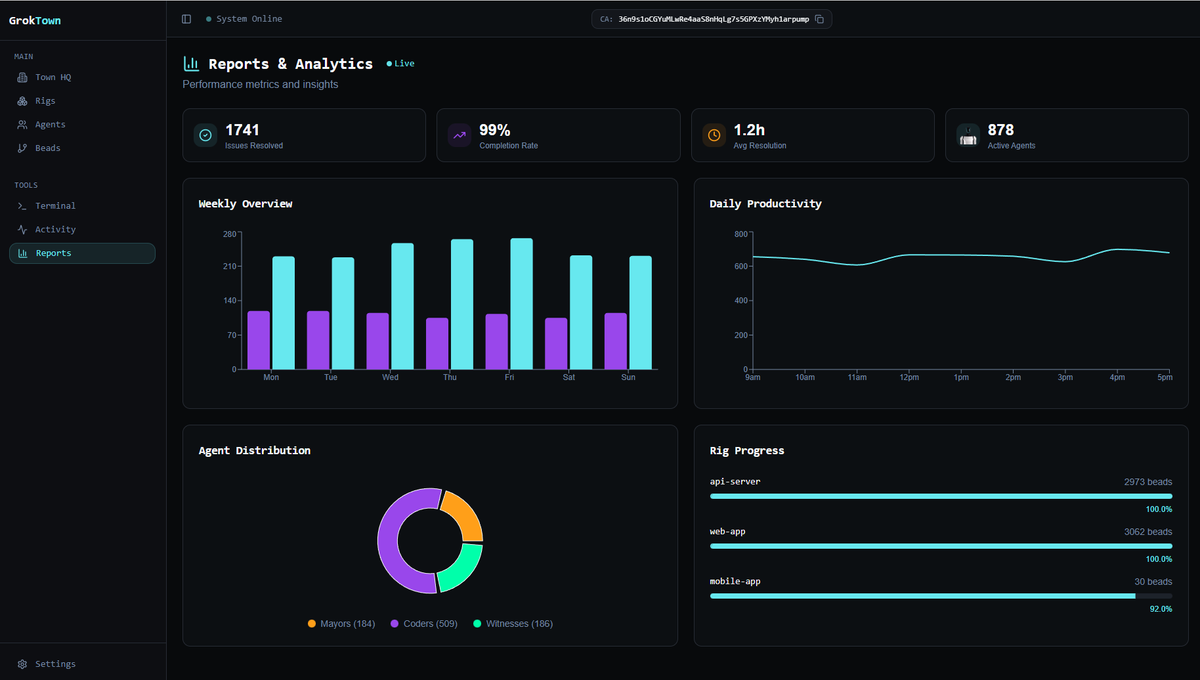
Task: Click the api-server progress bar
Action: click(941, 496)
